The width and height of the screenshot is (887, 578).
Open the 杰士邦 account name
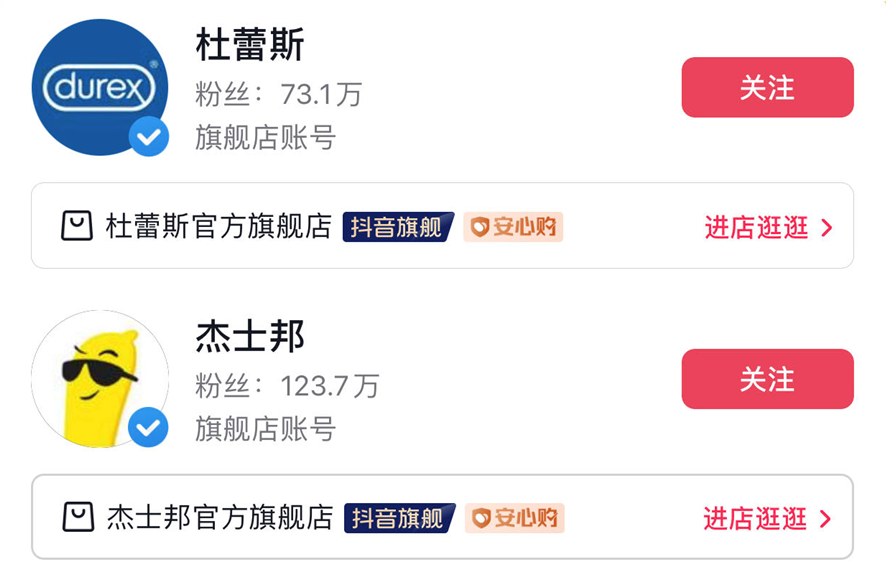pos(249,337)
